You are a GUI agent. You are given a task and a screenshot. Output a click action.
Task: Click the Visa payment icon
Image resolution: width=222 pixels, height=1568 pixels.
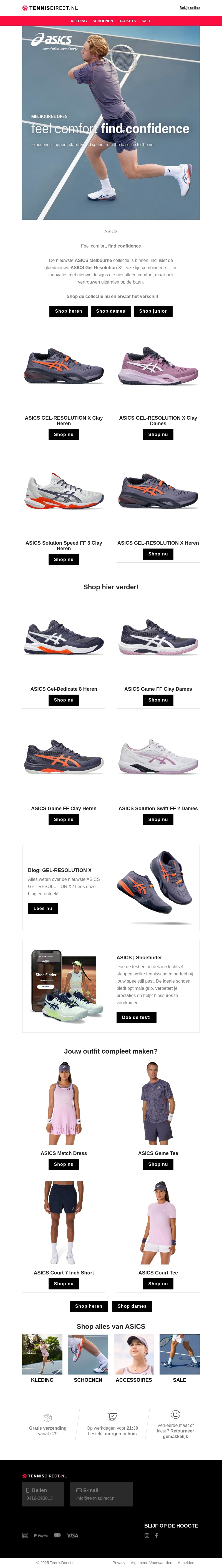coord(73,1535)
